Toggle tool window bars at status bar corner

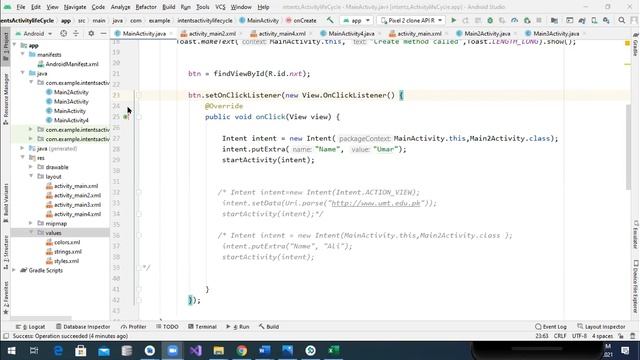[x=6, y=336]
